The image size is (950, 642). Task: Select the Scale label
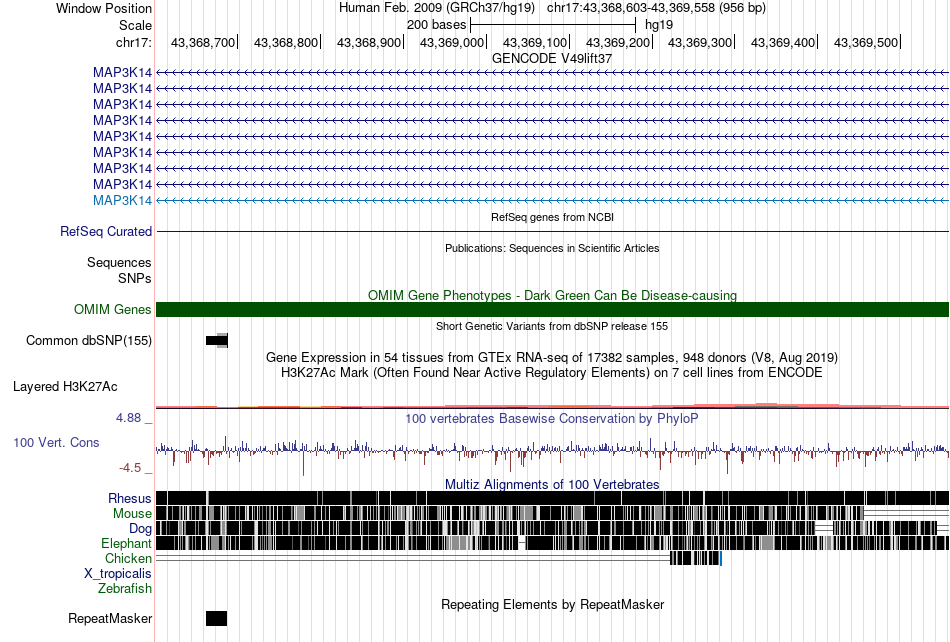pos(135,25)
